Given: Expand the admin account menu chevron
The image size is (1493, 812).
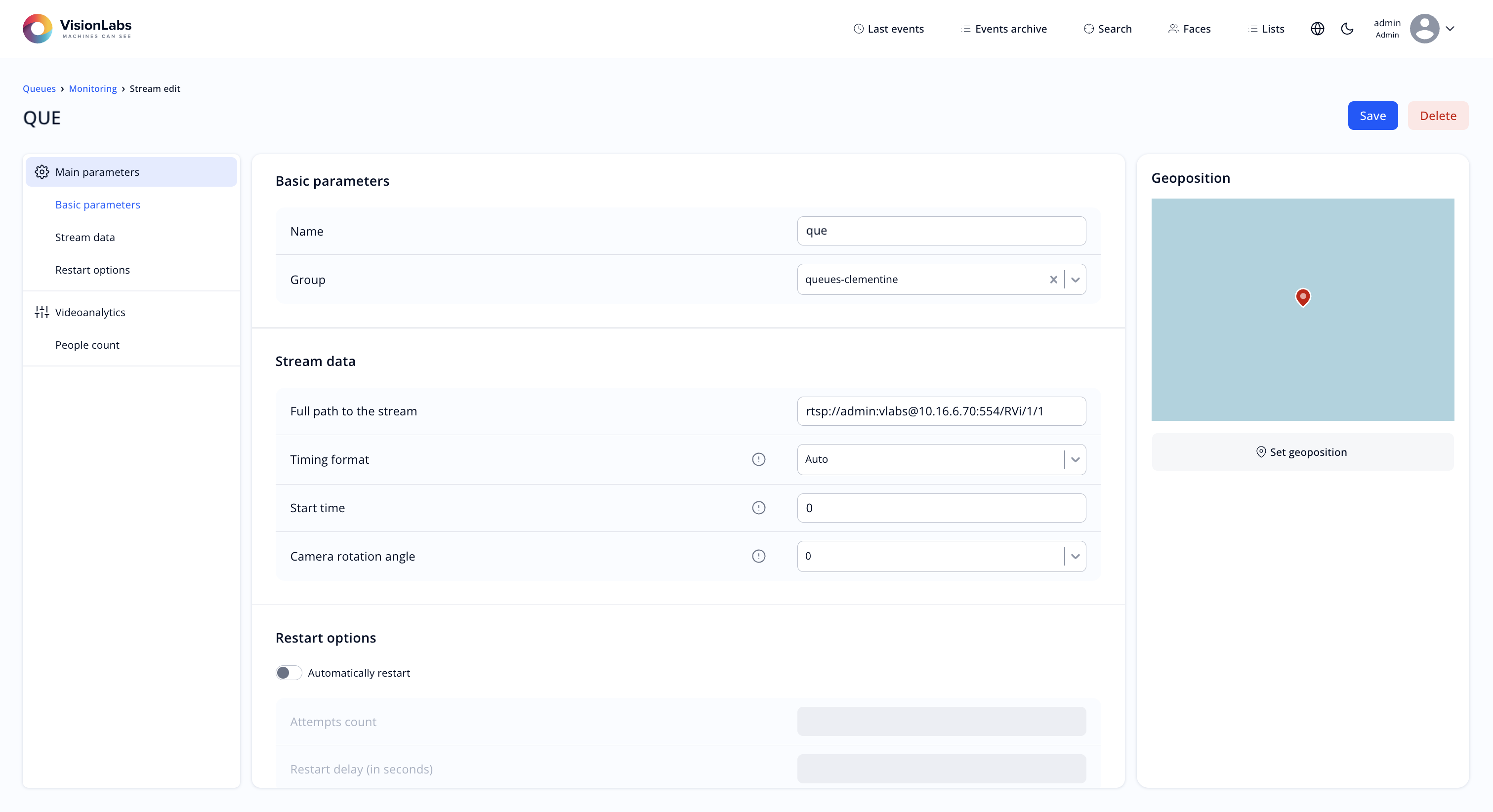Looking at the screenshot, I should tap(1450, 28).
